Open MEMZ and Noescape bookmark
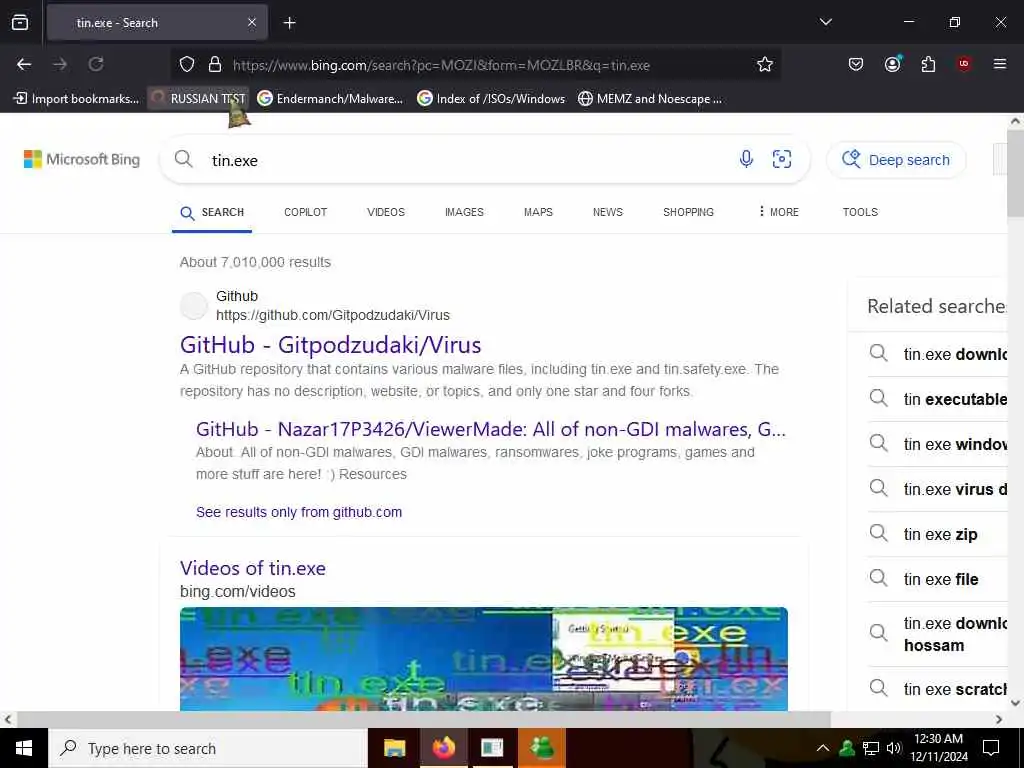The image size is (1024, 768). [650, 99]
